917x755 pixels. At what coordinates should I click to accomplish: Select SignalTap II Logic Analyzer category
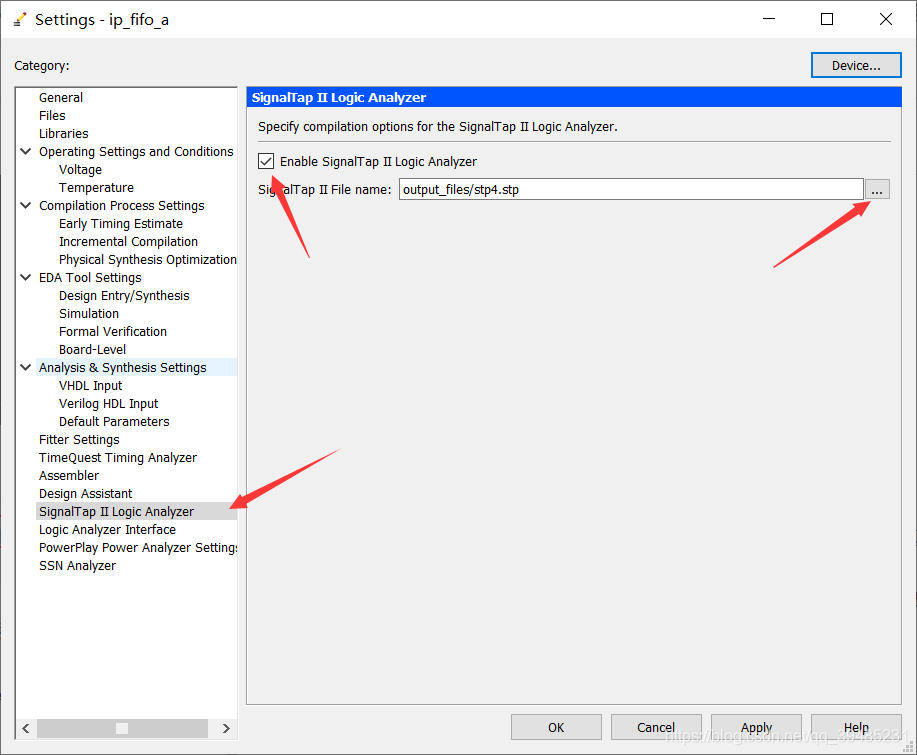click(x=116, y=512)
